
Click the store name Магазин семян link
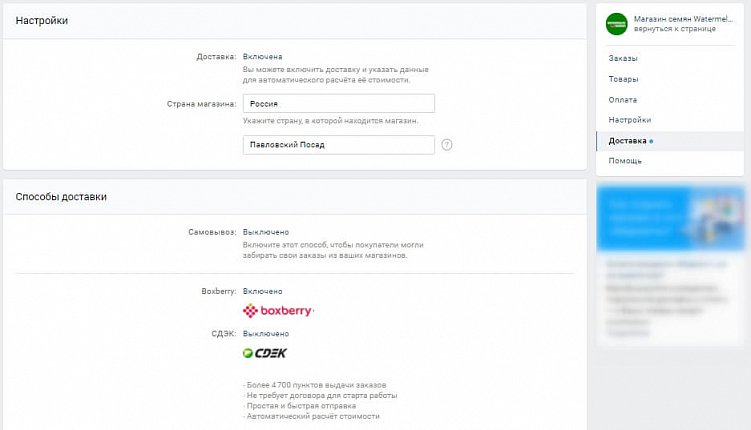684,19
